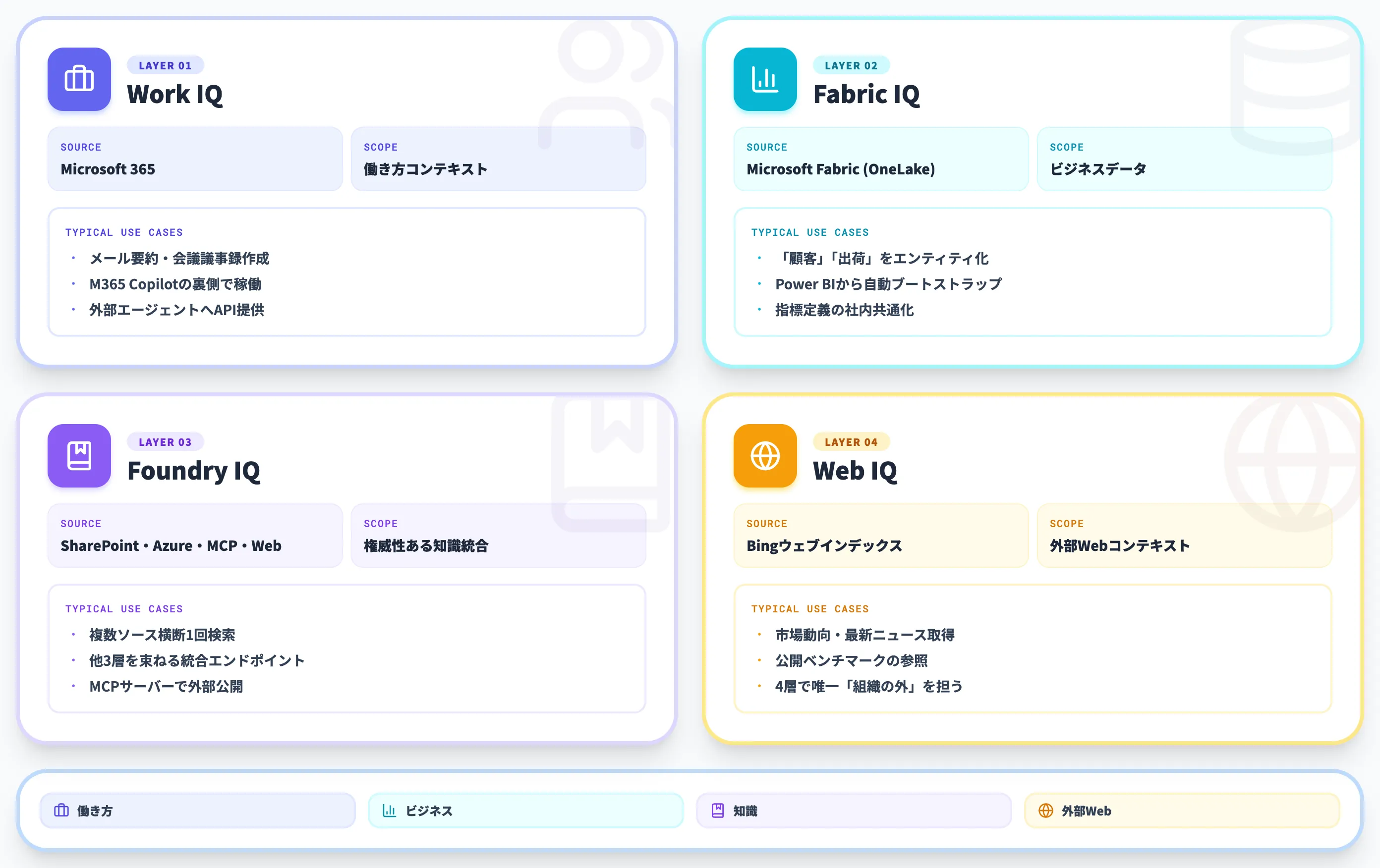Click TYPICAL USE CASES label in Foundry IQ card

[x=124, y=608]
